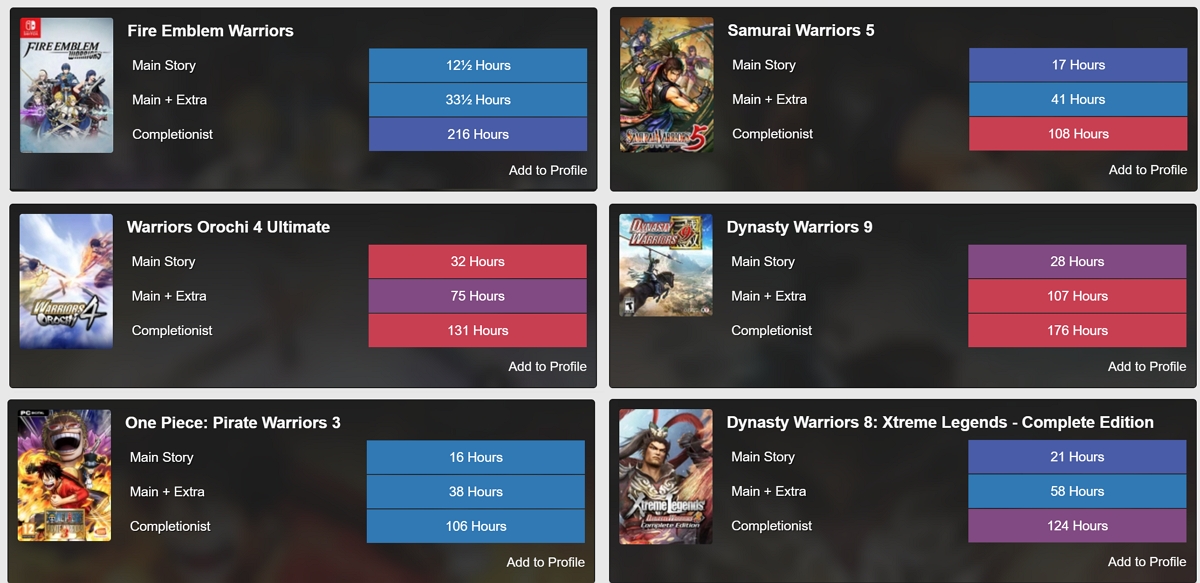Select the 33½ Hours Main + Extra bar
The image size is (1200, 583).
(478, 100)
